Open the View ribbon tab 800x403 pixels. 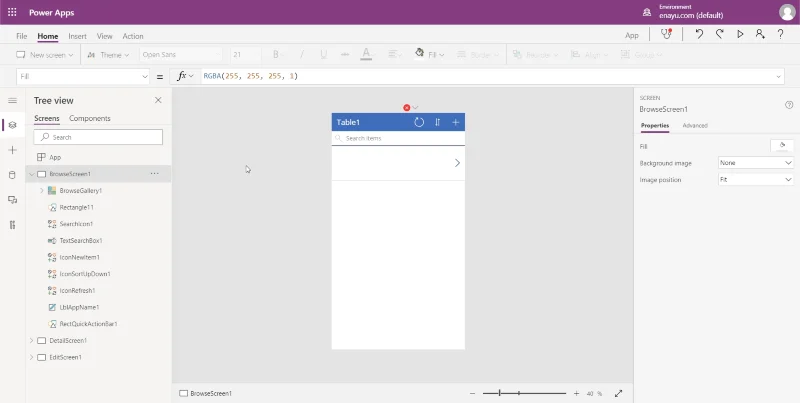(x=105, y=36)
